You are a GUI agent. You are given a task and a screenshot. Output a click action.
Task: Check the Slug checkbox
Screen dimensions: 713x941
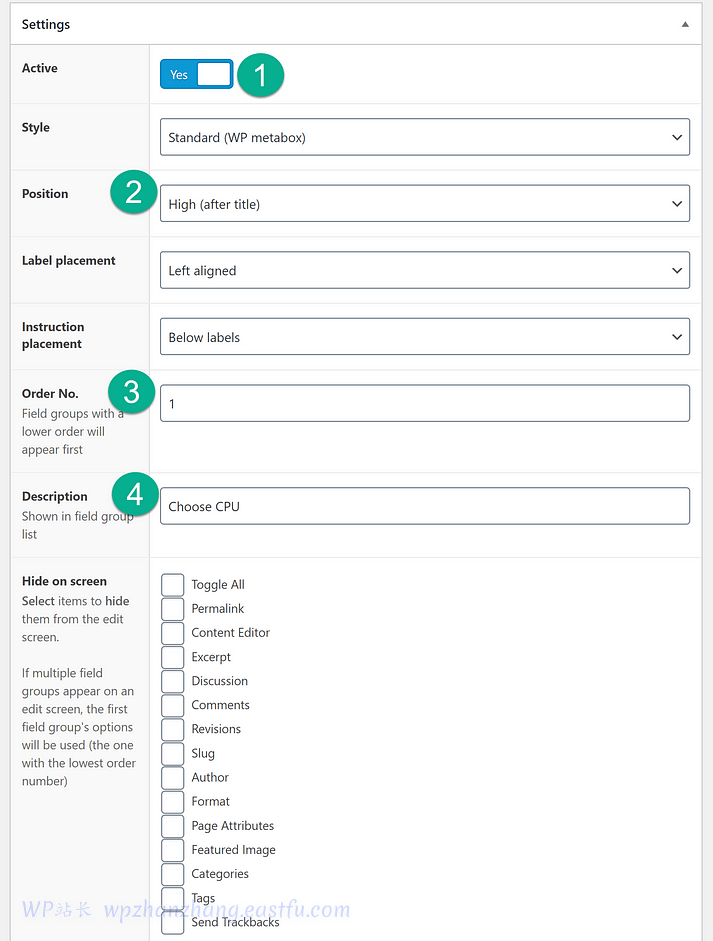173,753
